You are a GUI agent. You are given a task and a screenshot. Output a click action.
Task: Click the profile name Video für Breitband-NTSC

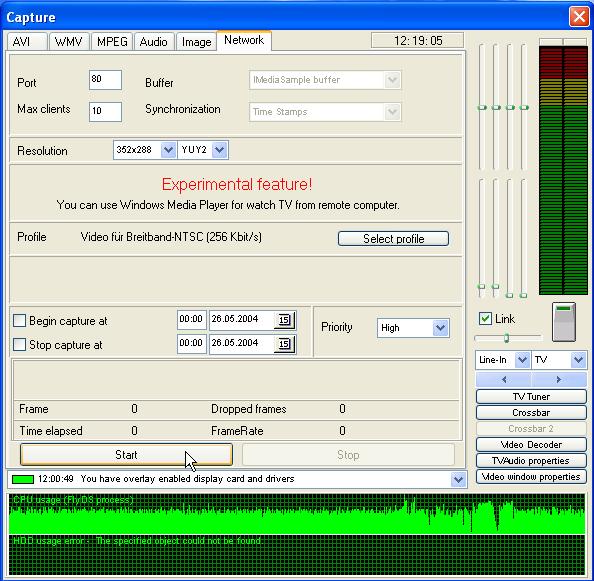[x=171, y=237]
